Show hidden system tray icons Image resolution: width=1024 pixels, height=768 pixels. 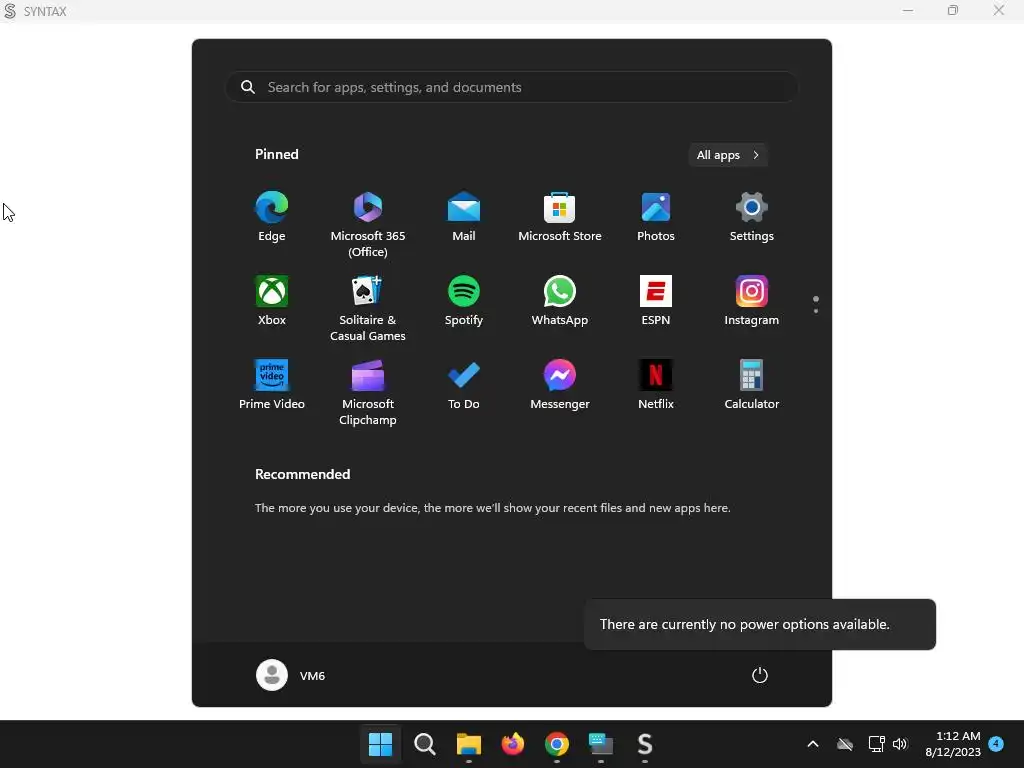tap(812, 744)
